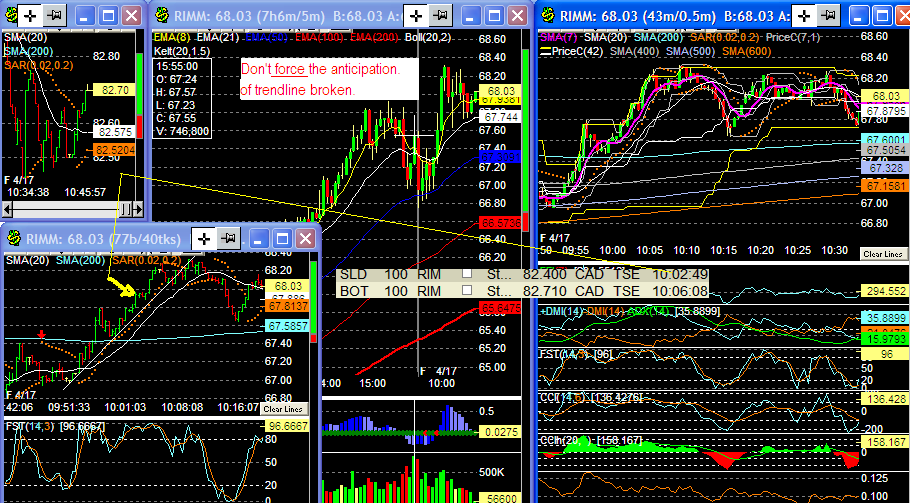
Task: Click the SLD price 82.400
Action: [x=546, y=273]
